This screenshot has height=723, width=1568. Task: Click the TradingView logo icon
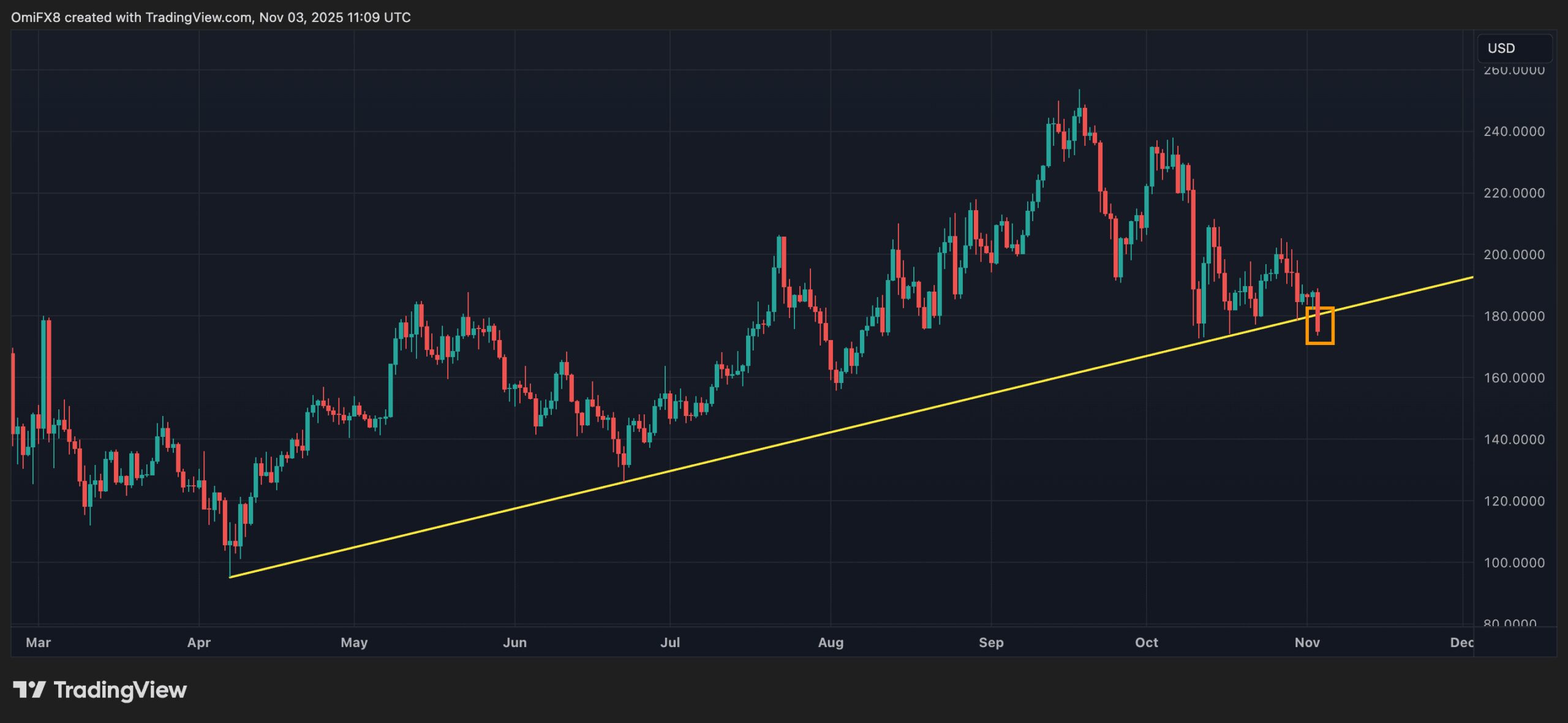pos(29,690)
